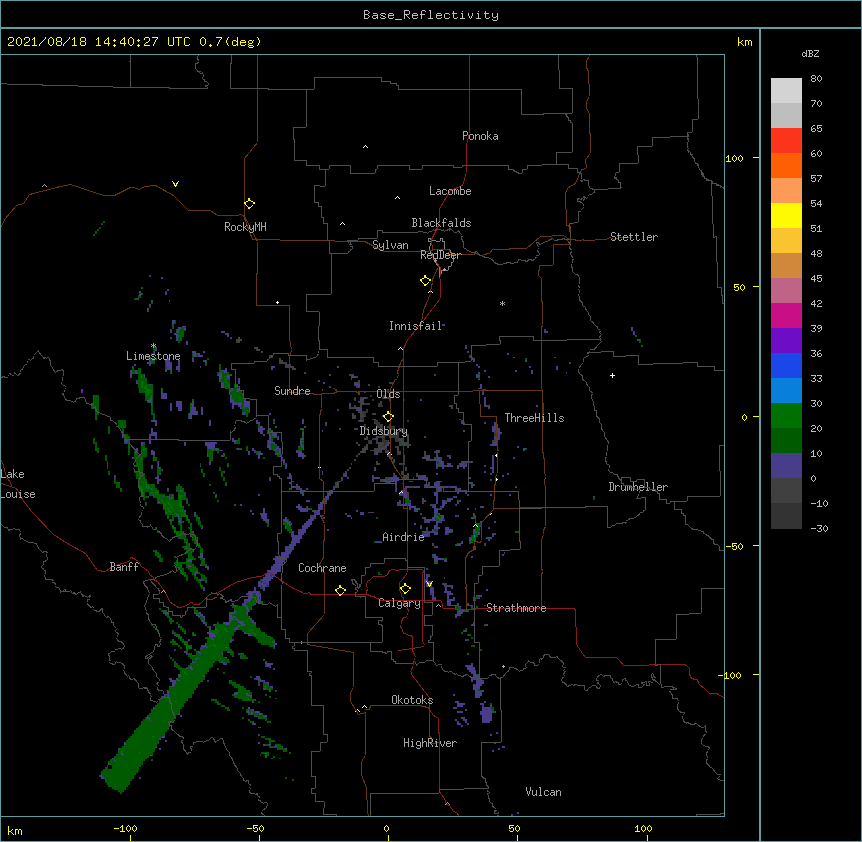Viewport: 862px width, 842px height.
Task: Click the Vulcan label
Action: coord(543,792)
